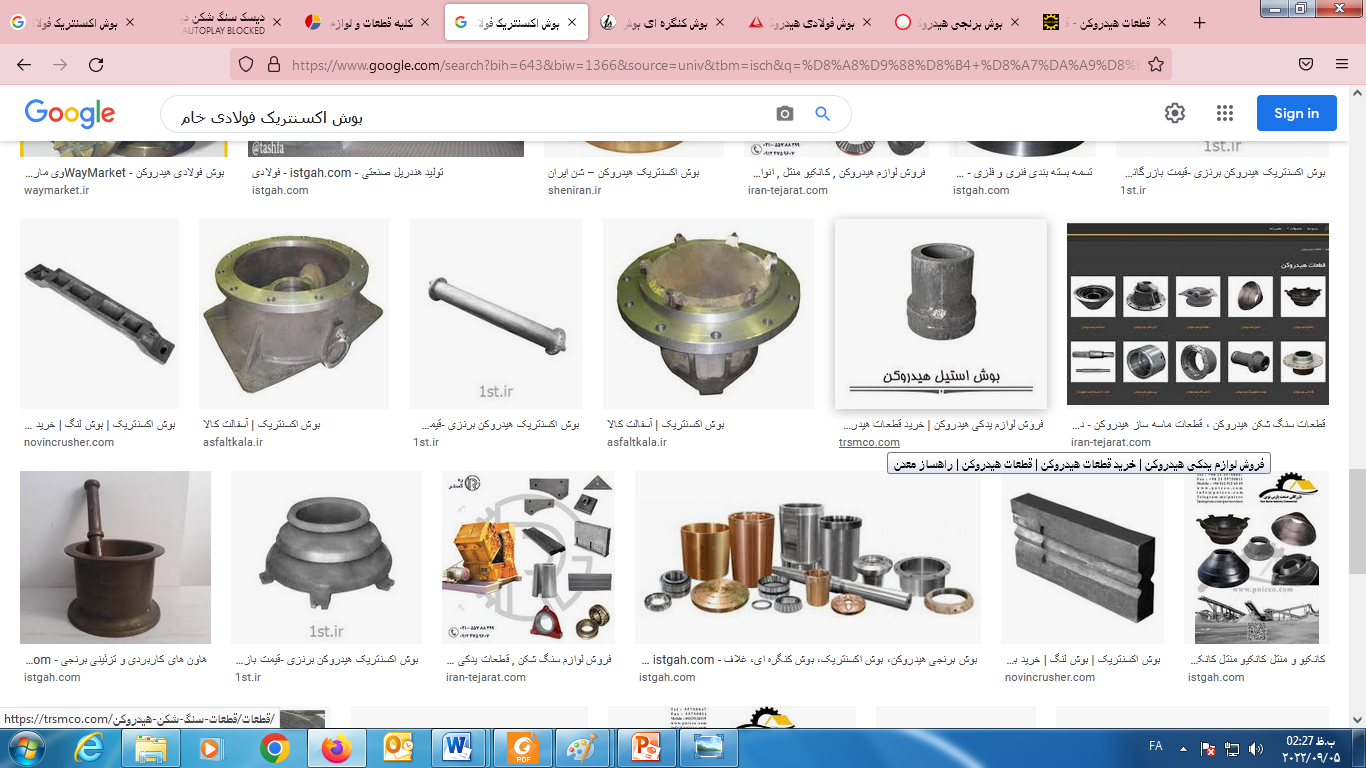The image size is (1366, 768).
Task: Show hidden system tray icons
Action: coord(1184,748)
